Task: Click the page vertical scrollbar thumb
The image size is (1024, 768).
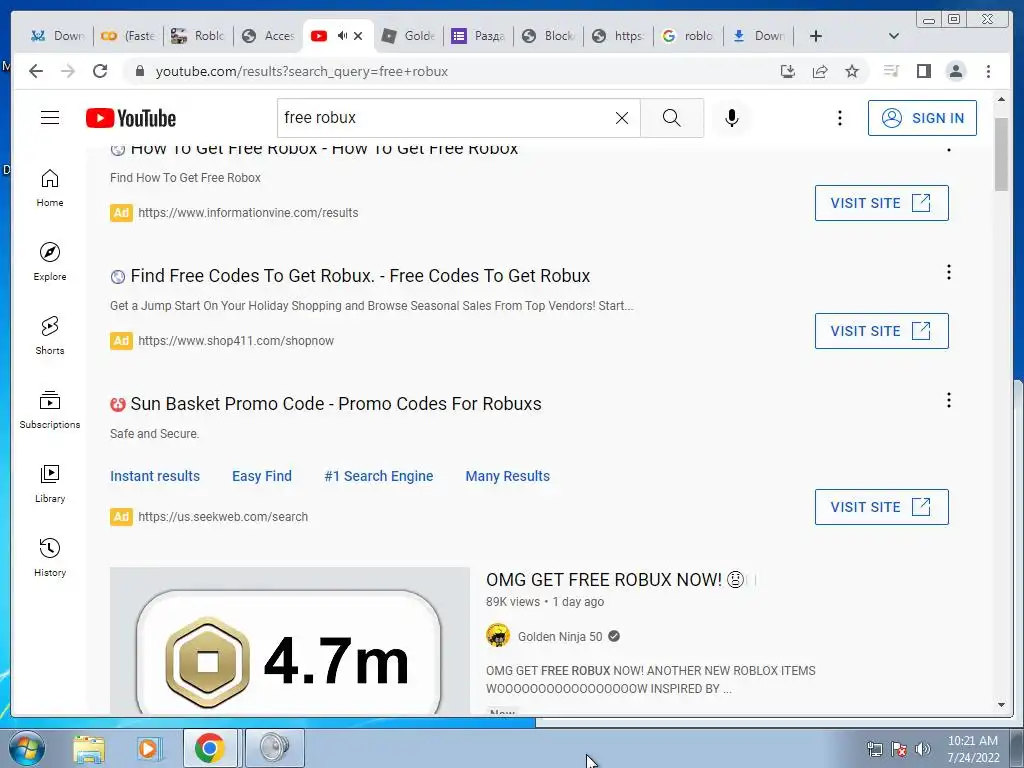Action: (1001, 154)
